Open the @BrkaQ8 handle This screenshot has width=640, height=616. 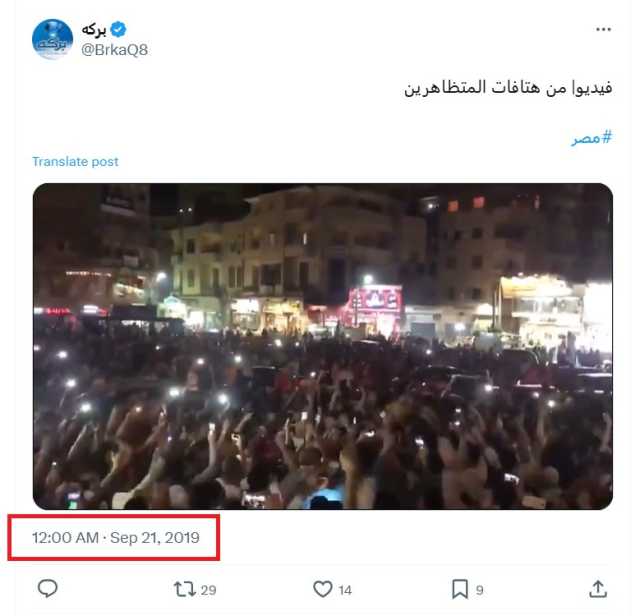[115, 50]
